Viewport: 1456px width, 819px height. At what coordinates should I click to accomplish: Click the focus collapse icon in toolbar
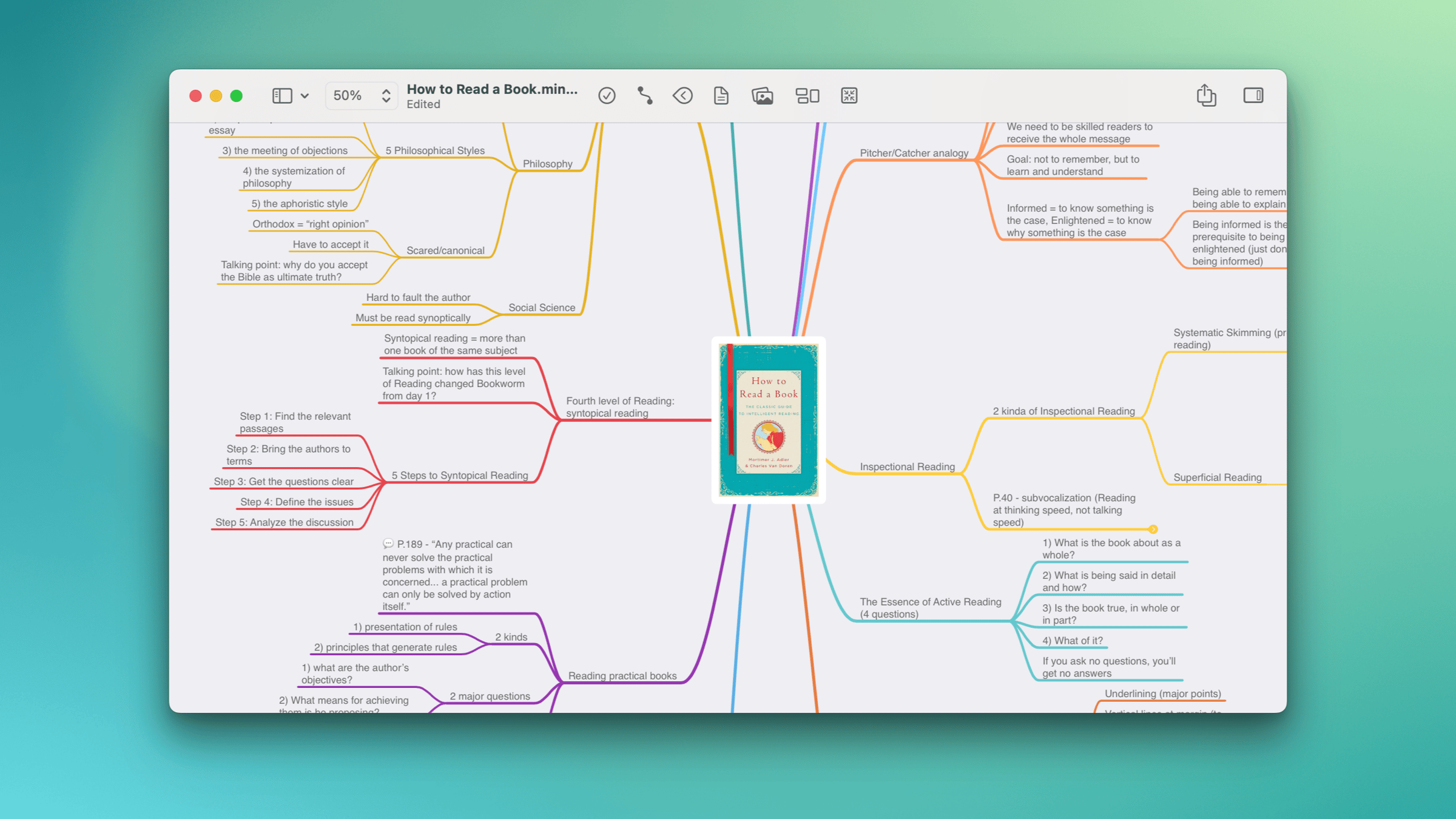tap(849, 96)
